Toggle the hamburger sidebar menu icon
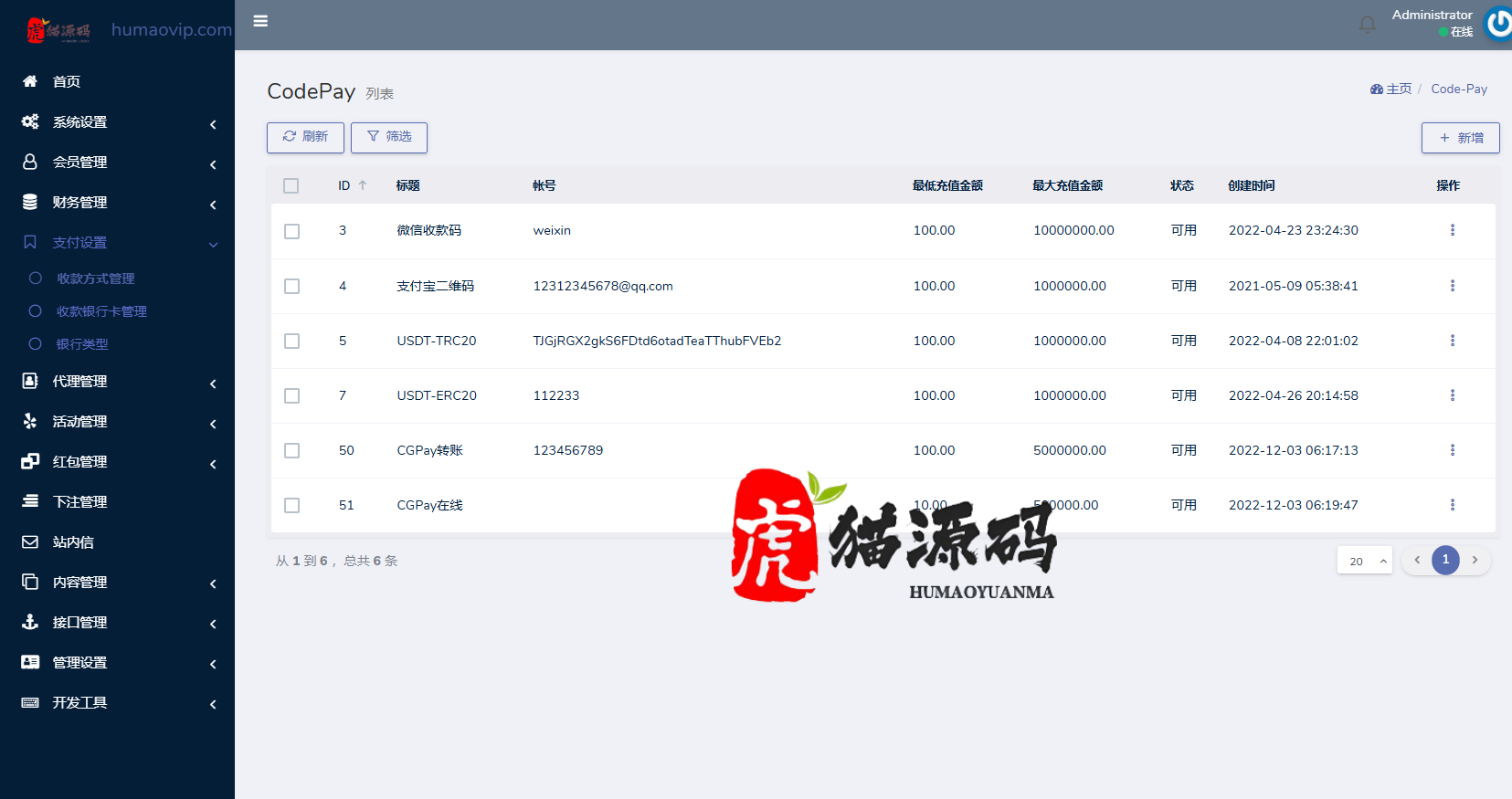The image size is (1512, 799). pyautogui.click(x=260, y=21)
